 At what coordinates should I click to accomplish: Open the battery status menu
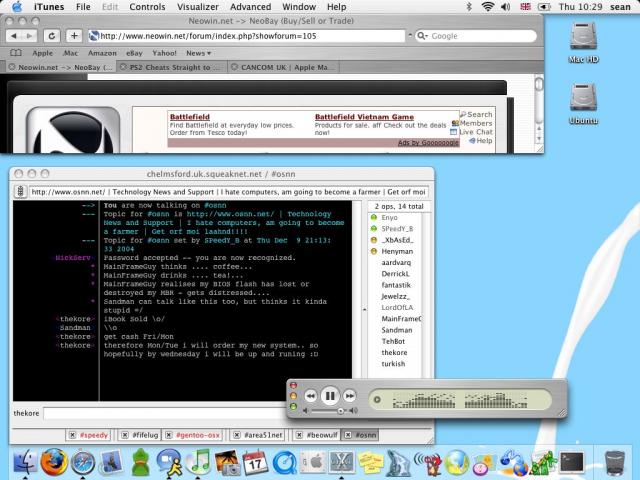pyautogui.click(x=544, y=7)
